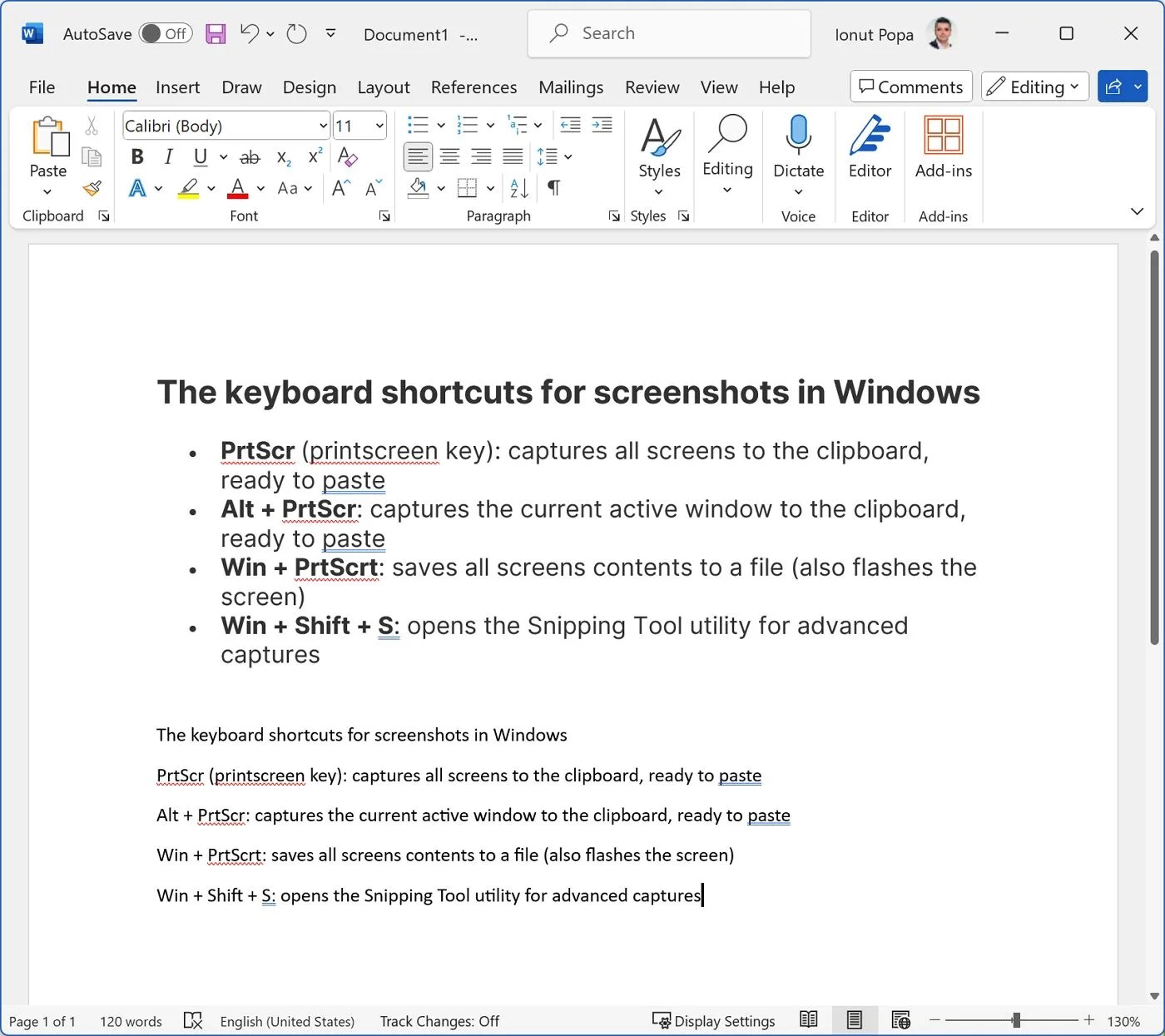Viewport: 1165px width, 1036px height.
Task: Apply subscript formatting
Action: coord(283,157)
